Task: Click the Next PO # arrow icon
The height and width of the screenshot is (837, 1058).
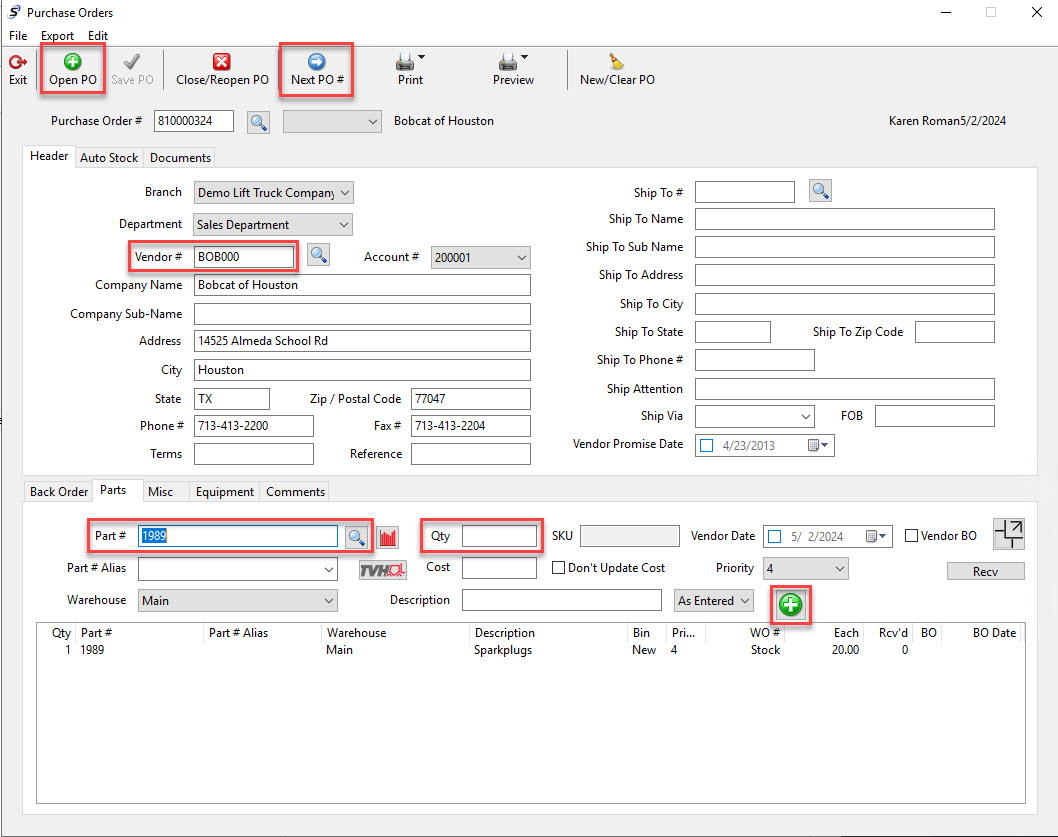Action: 316,62
